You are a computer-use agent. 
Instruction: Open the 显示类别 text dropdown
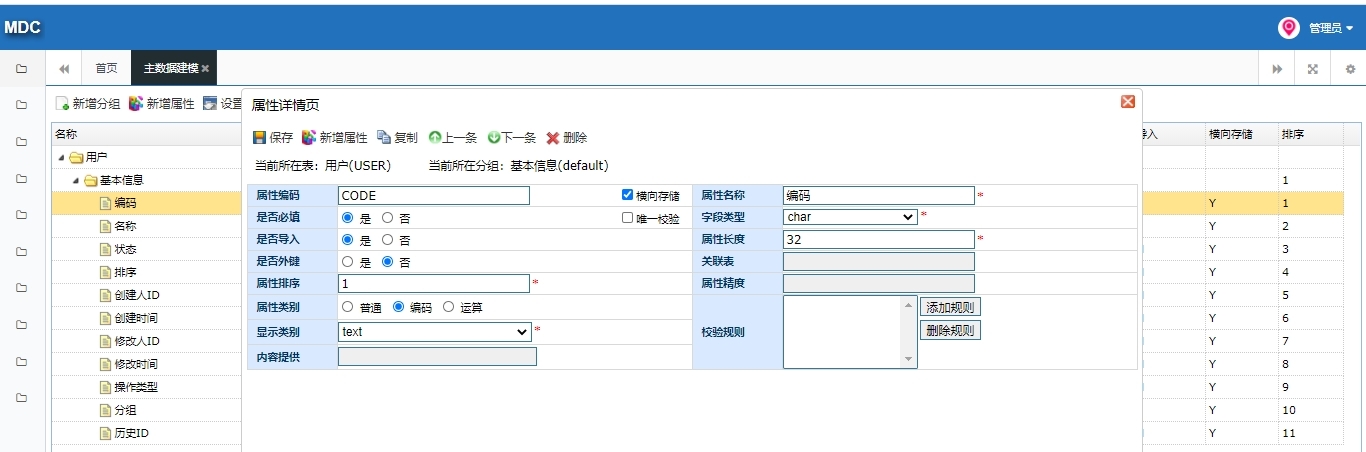[435, 331]
